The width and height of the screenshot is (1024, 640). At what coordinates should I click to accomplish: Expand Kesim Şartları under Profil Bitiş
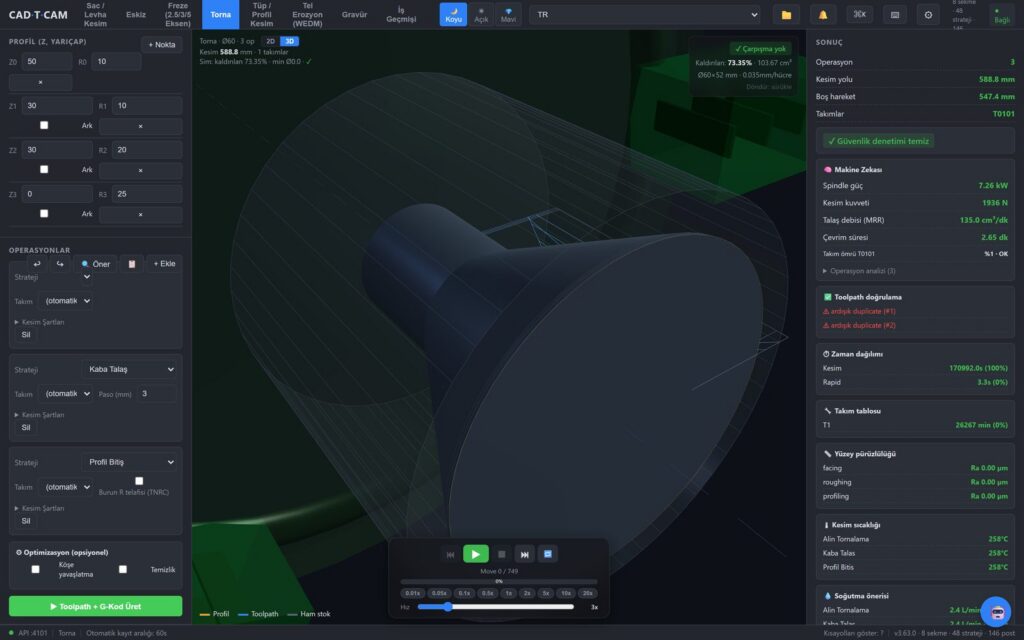(39, 508)
